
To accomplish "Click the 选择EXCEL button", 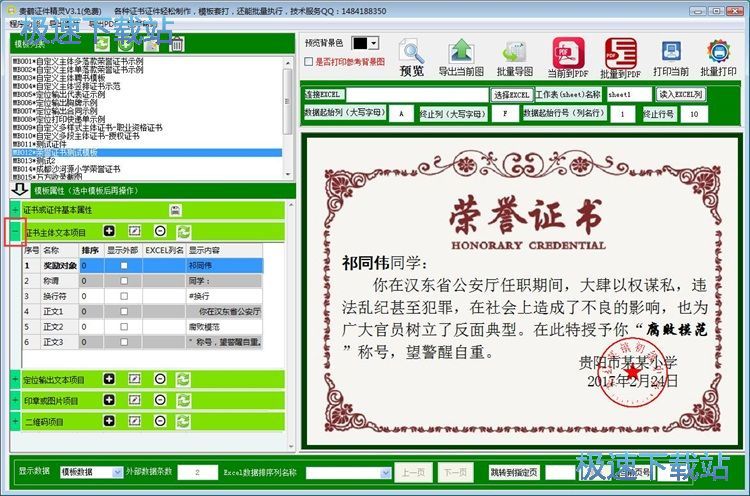I will (x=511, y=95).
